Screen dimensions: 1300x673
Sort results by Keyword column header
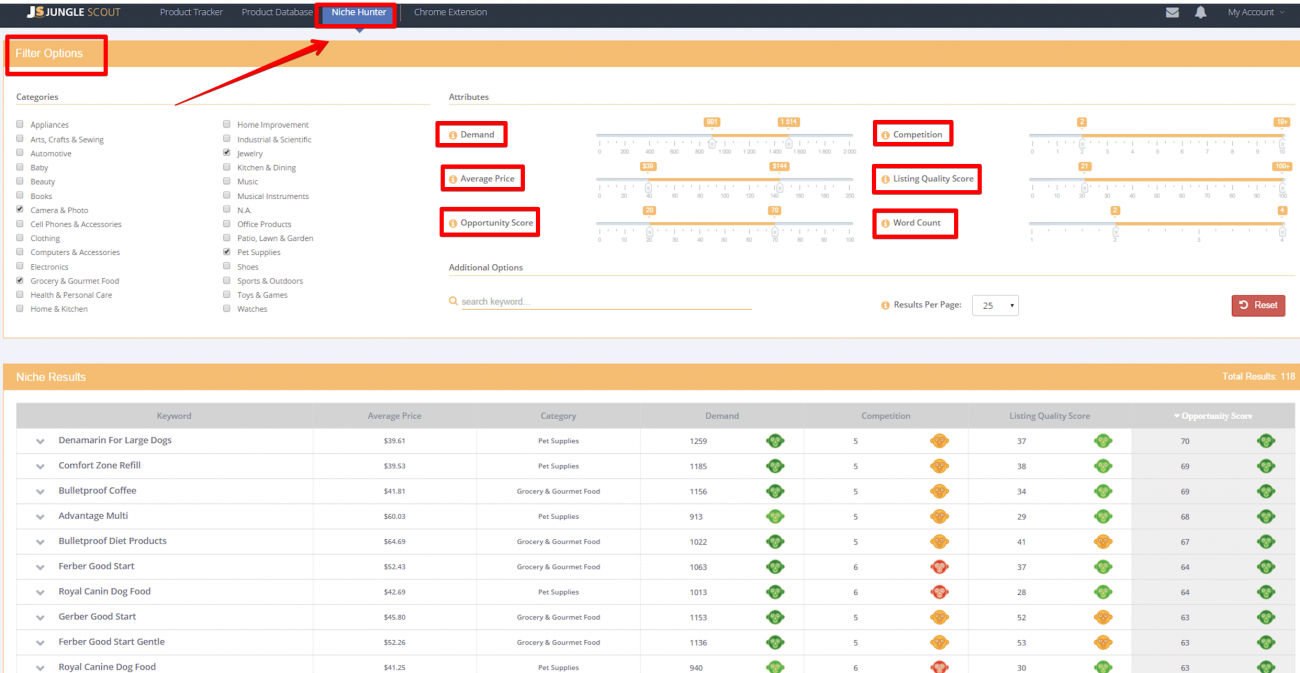174,416
